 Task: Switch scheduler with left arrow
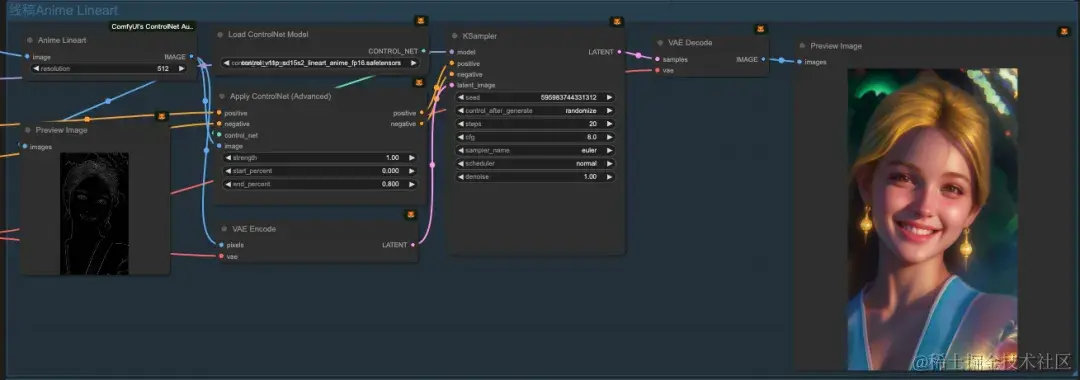[461, 164]
